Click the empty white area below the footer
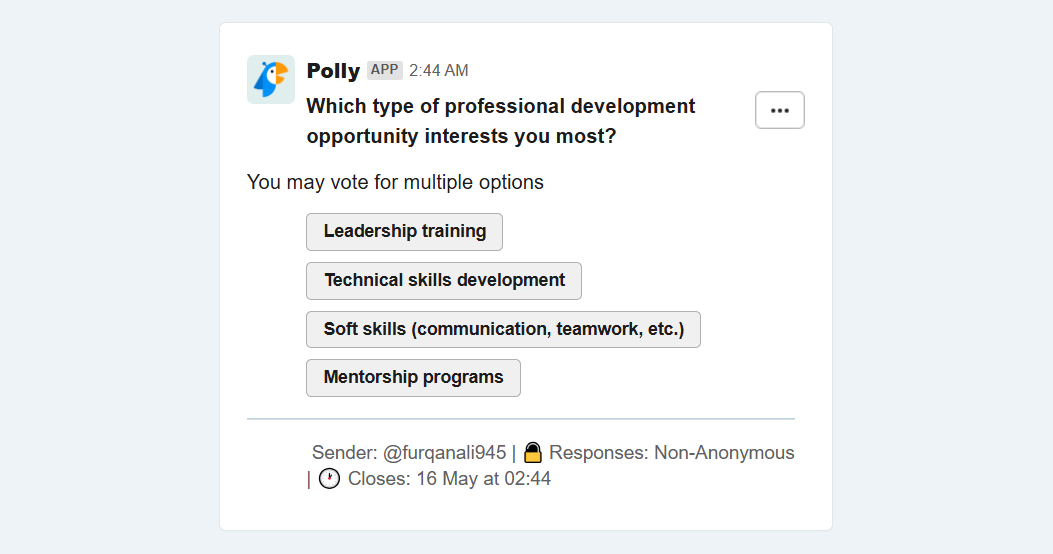This screenshot has width=1053, height=554. [x=526, y=512]
